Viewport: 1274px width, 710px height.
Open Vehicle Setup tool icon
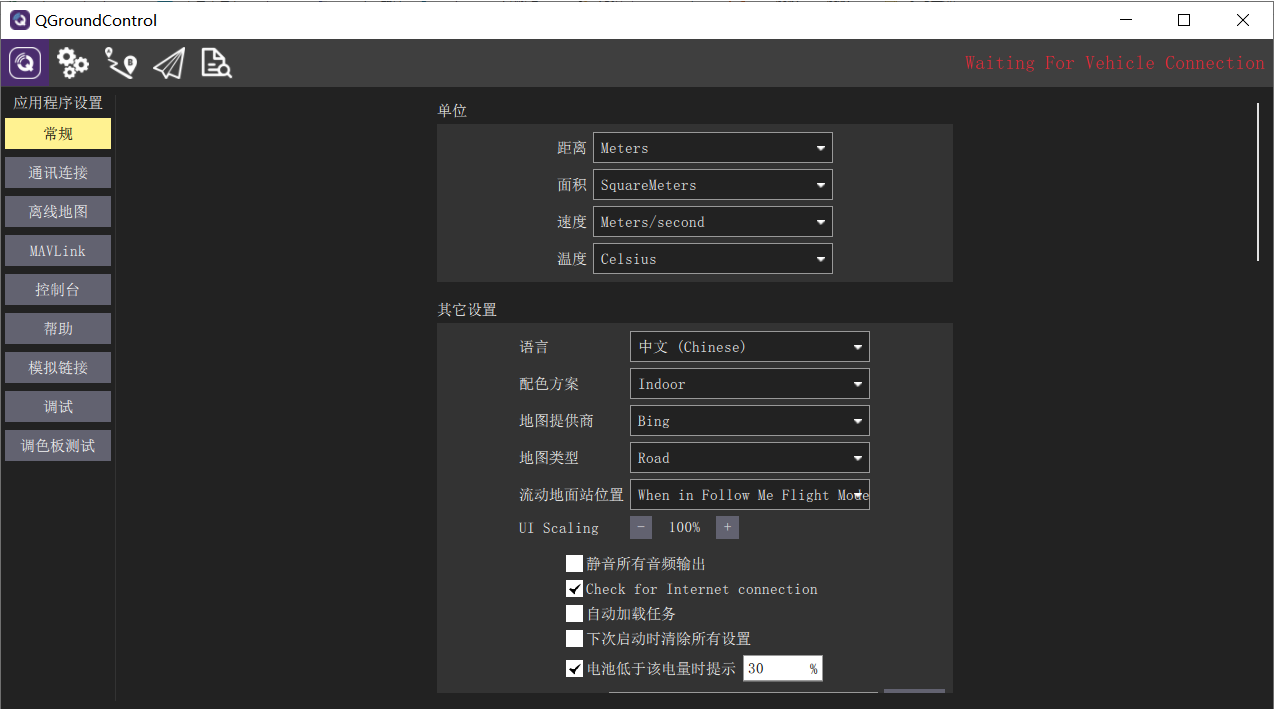point(120,62)
